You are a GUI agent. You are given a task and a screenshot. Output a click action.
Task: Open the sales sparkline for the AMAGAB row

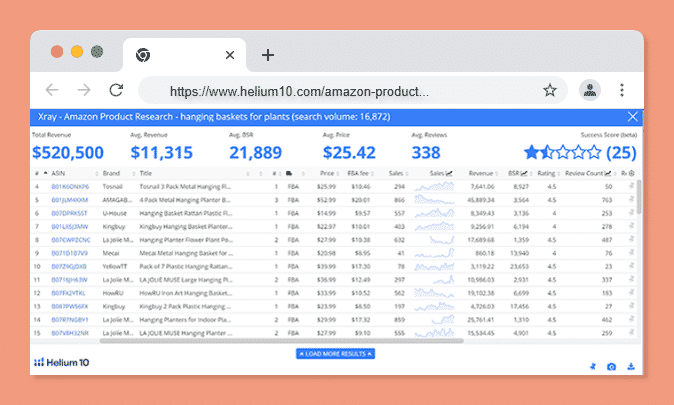tap(434, 199)
